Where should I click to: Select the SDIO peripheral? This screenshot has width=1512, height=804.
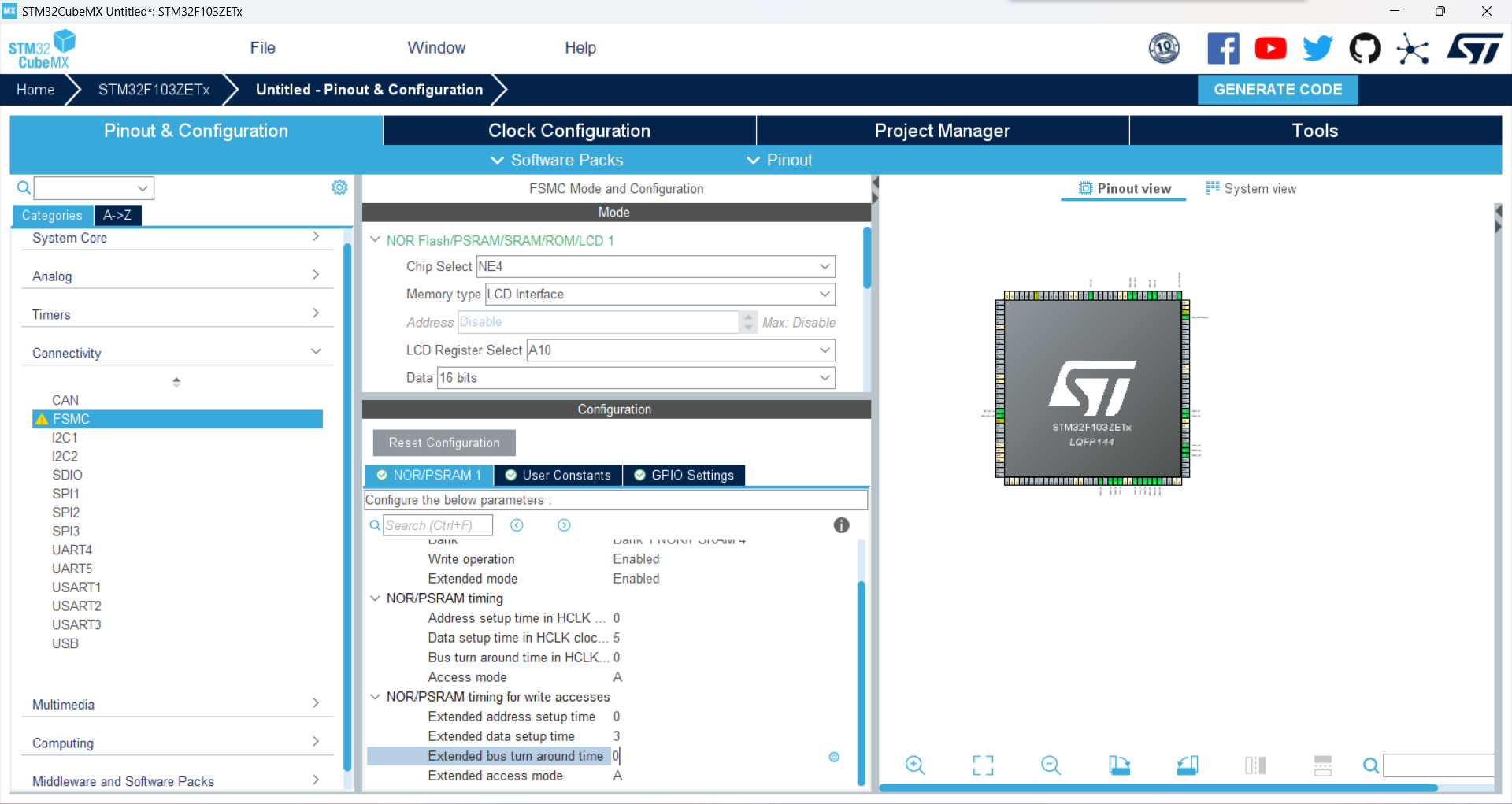pyautogui.click(x=67, y=475)
